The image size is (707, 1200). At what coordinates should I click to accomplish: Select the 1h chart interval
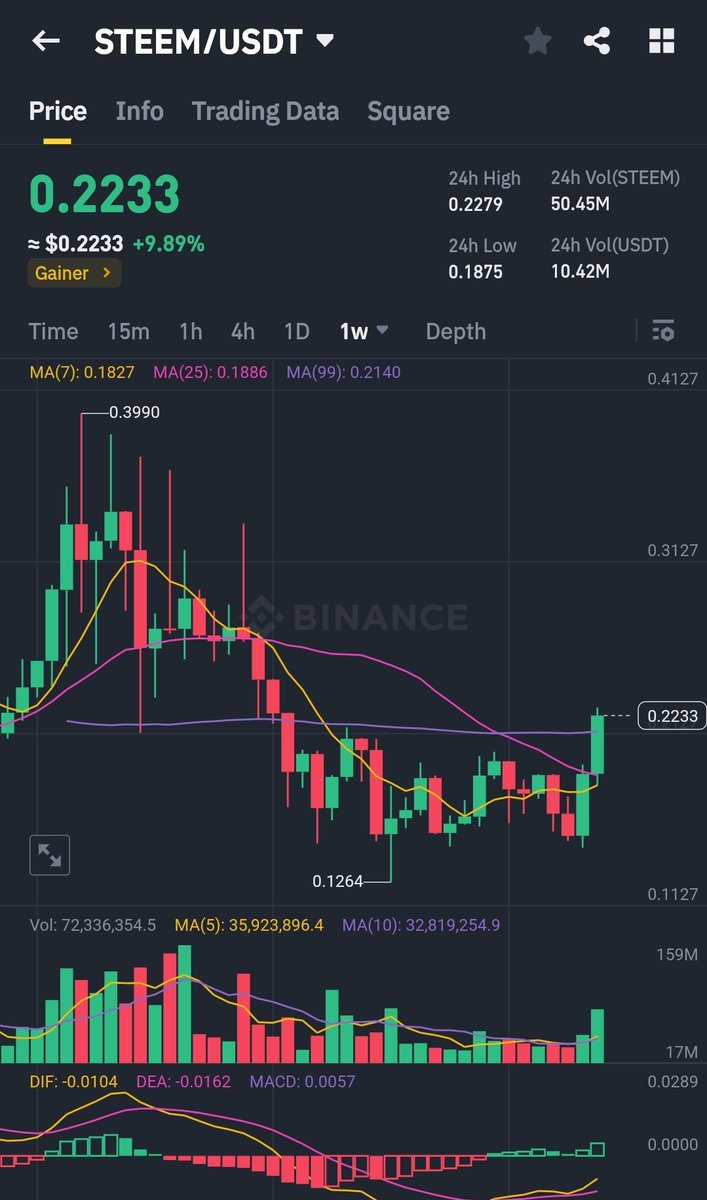point(190,331)
